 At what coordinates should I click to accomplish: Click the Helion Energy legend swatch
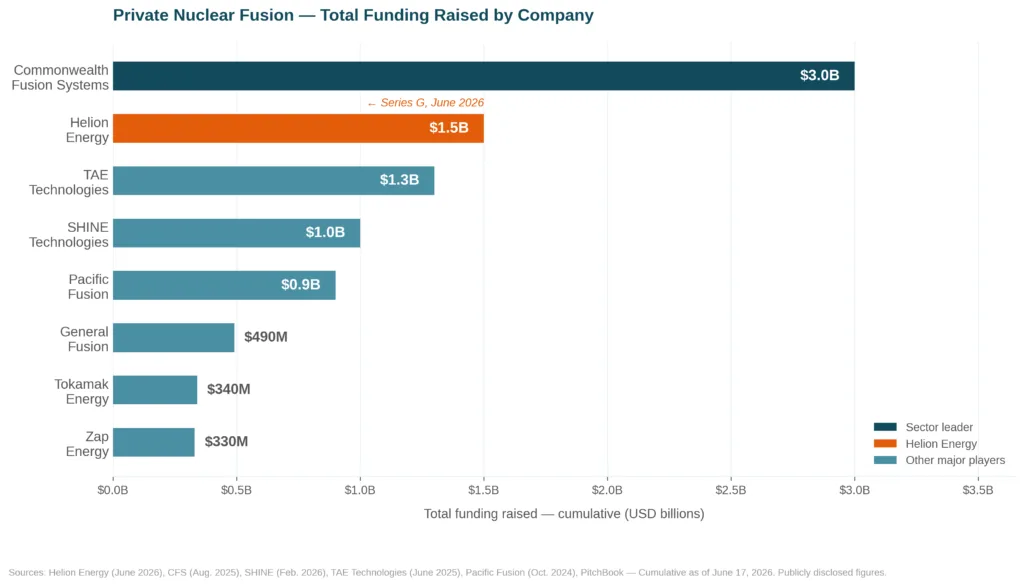pyautogui.click(x=885, y=443)
